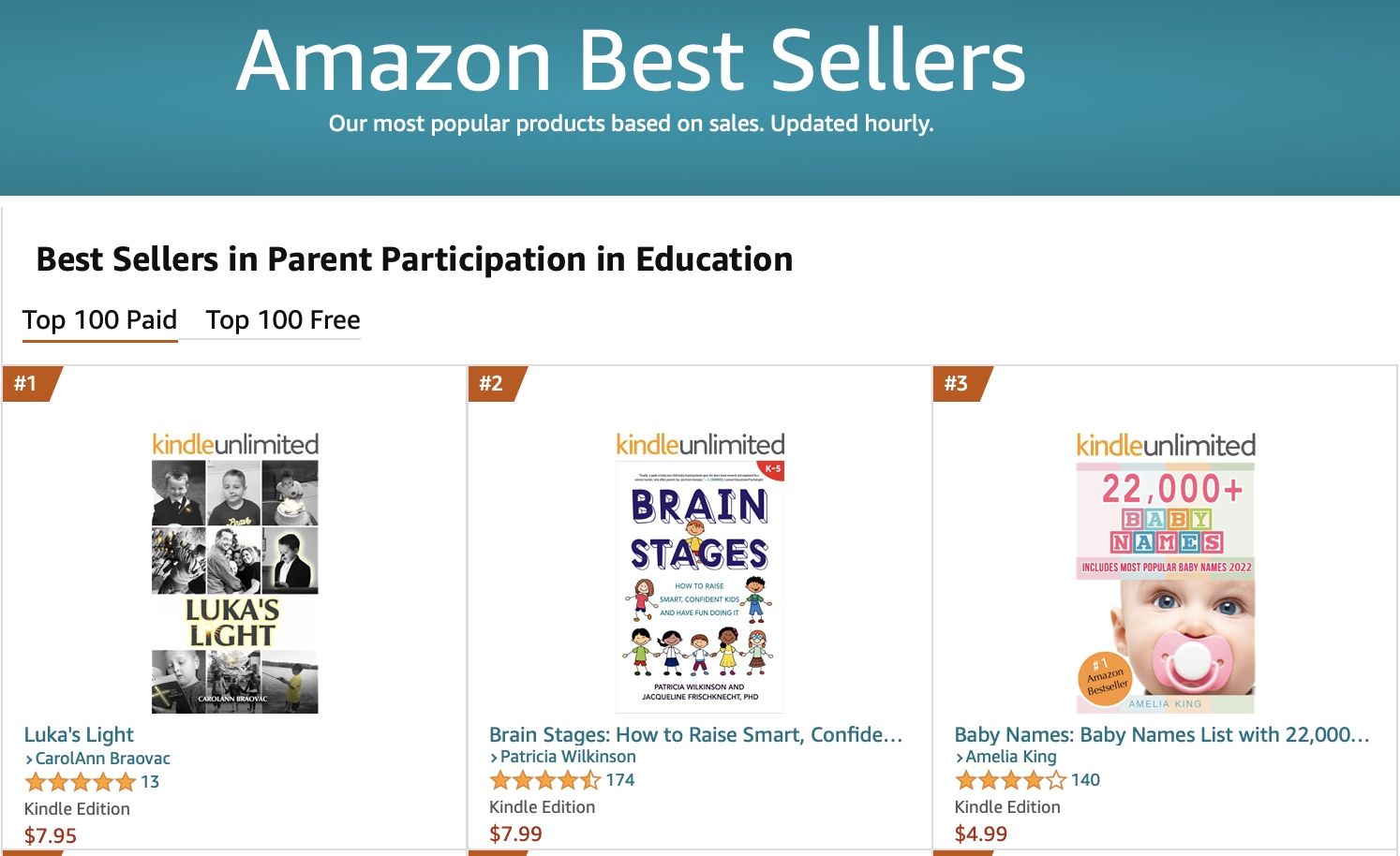Click the $7.95 price of Luka's Light

(x=51, y=835)
